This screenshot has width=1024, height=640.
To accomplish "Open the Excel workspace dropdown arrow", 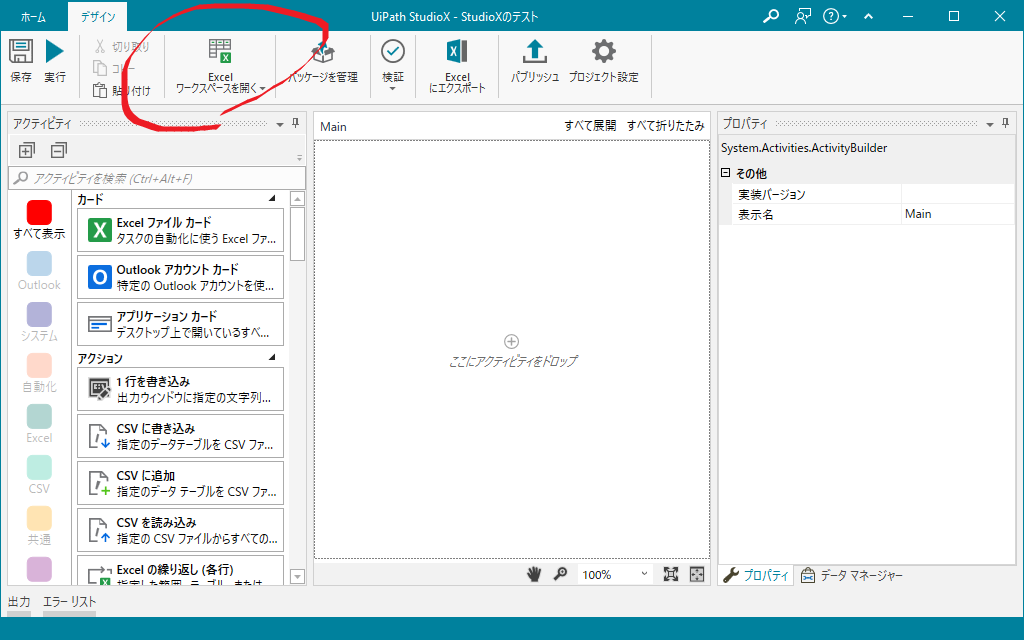I will [263, 88].
